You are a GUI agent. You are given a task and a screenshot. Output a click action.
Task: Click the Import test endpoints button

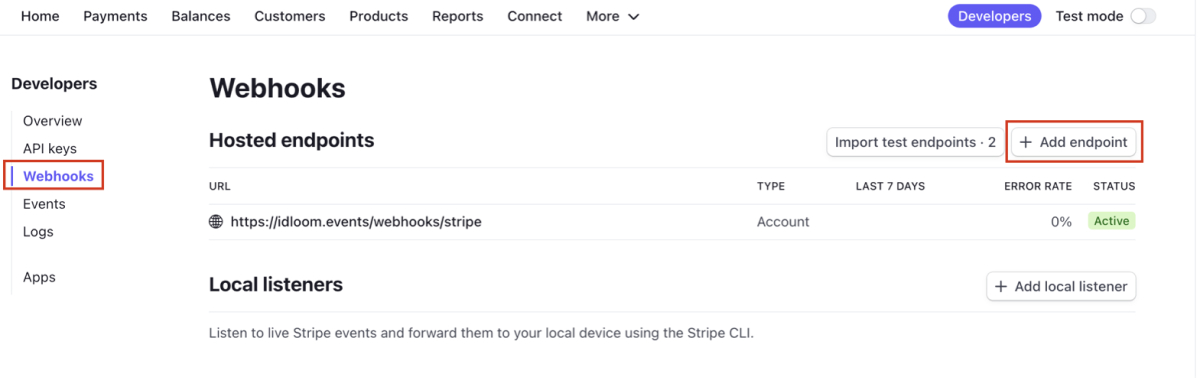pyautogui.click(x=915, y=143)
